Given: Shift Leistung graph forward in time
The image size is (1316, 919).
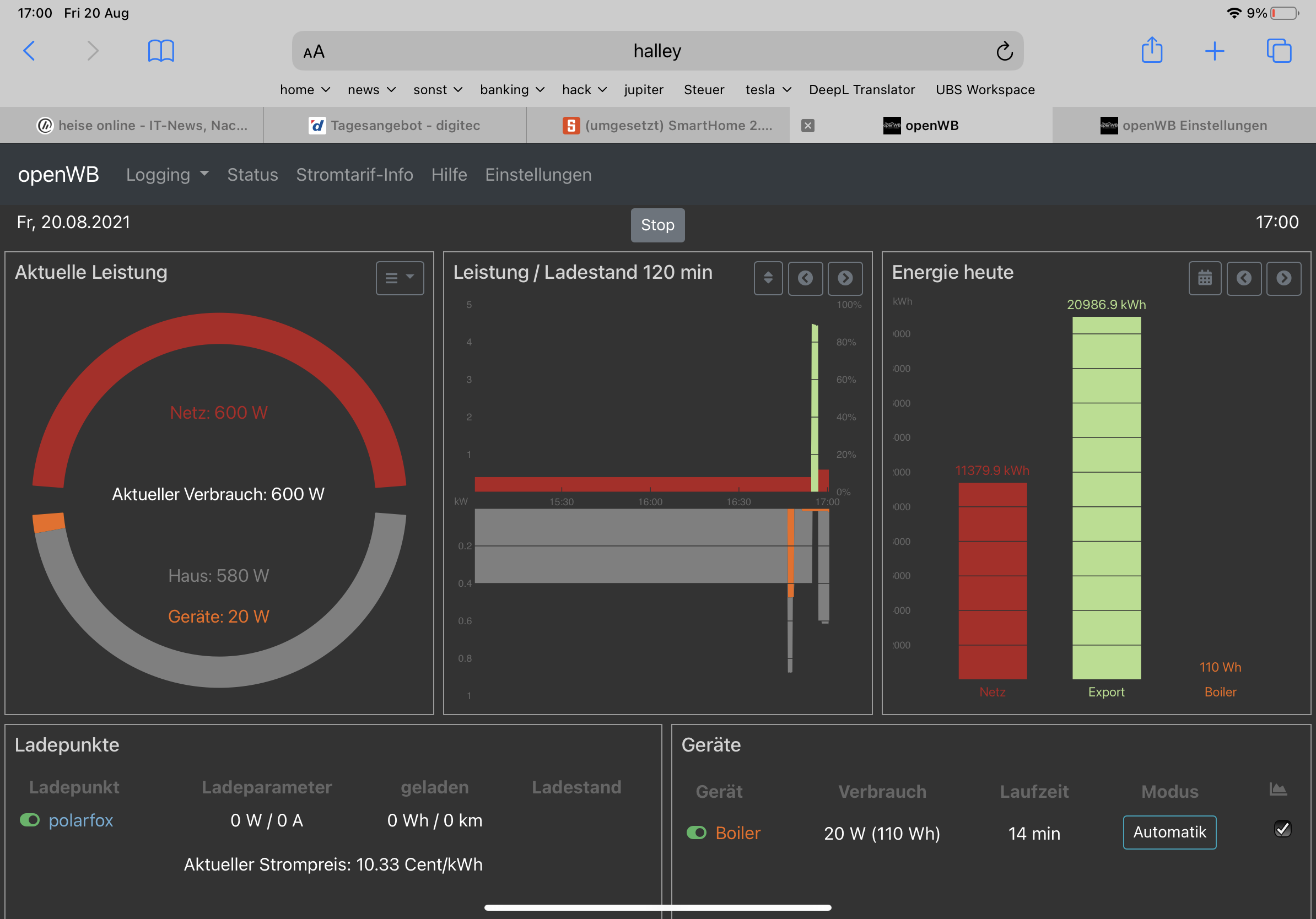Looking at the screenshot, I should point(845,278).
